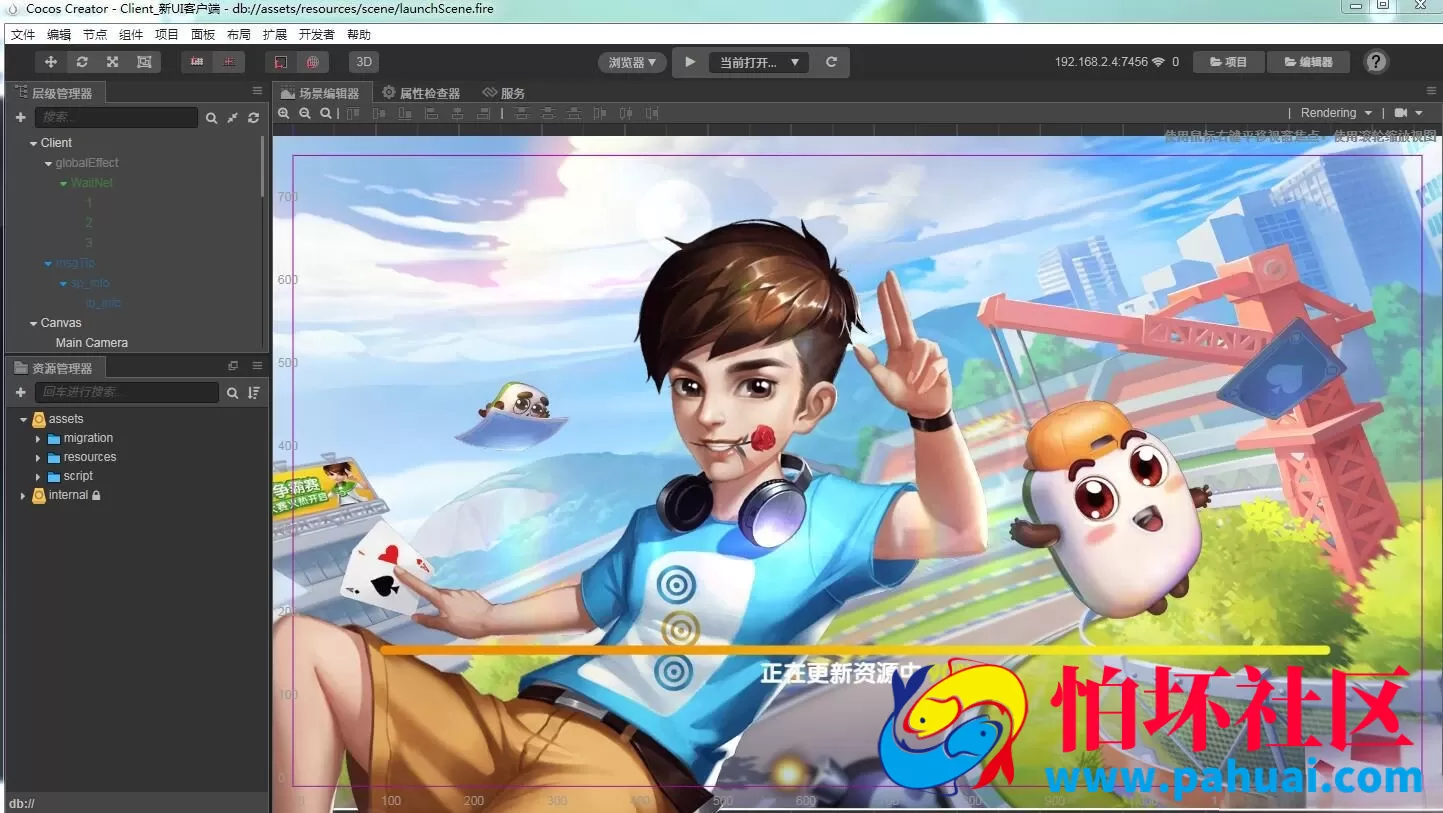
Task: Click the hierarchy search input field
Action: coord(116,118)
